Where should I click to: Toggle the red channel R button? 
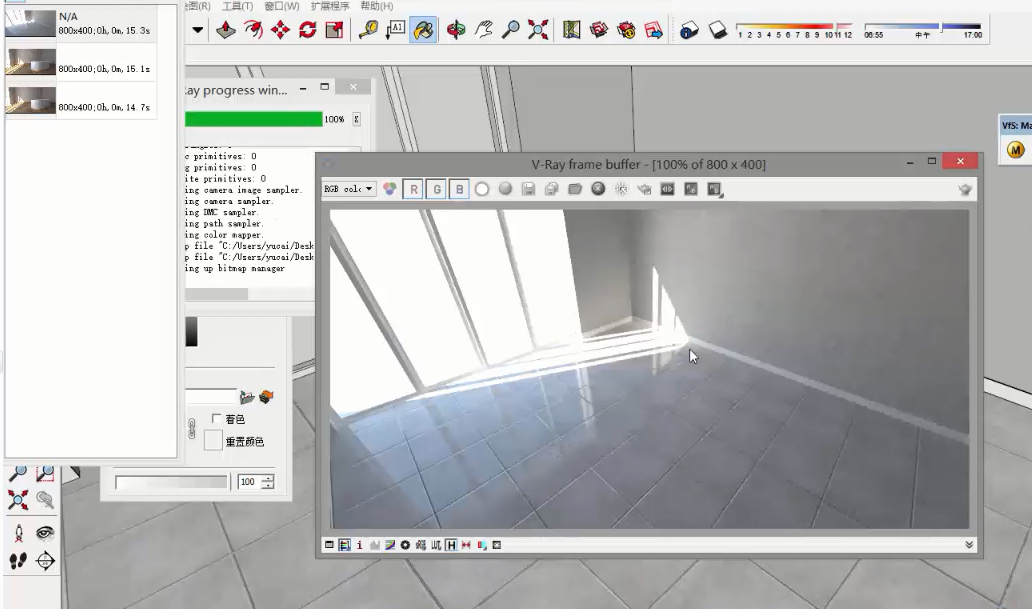[412, 189]
